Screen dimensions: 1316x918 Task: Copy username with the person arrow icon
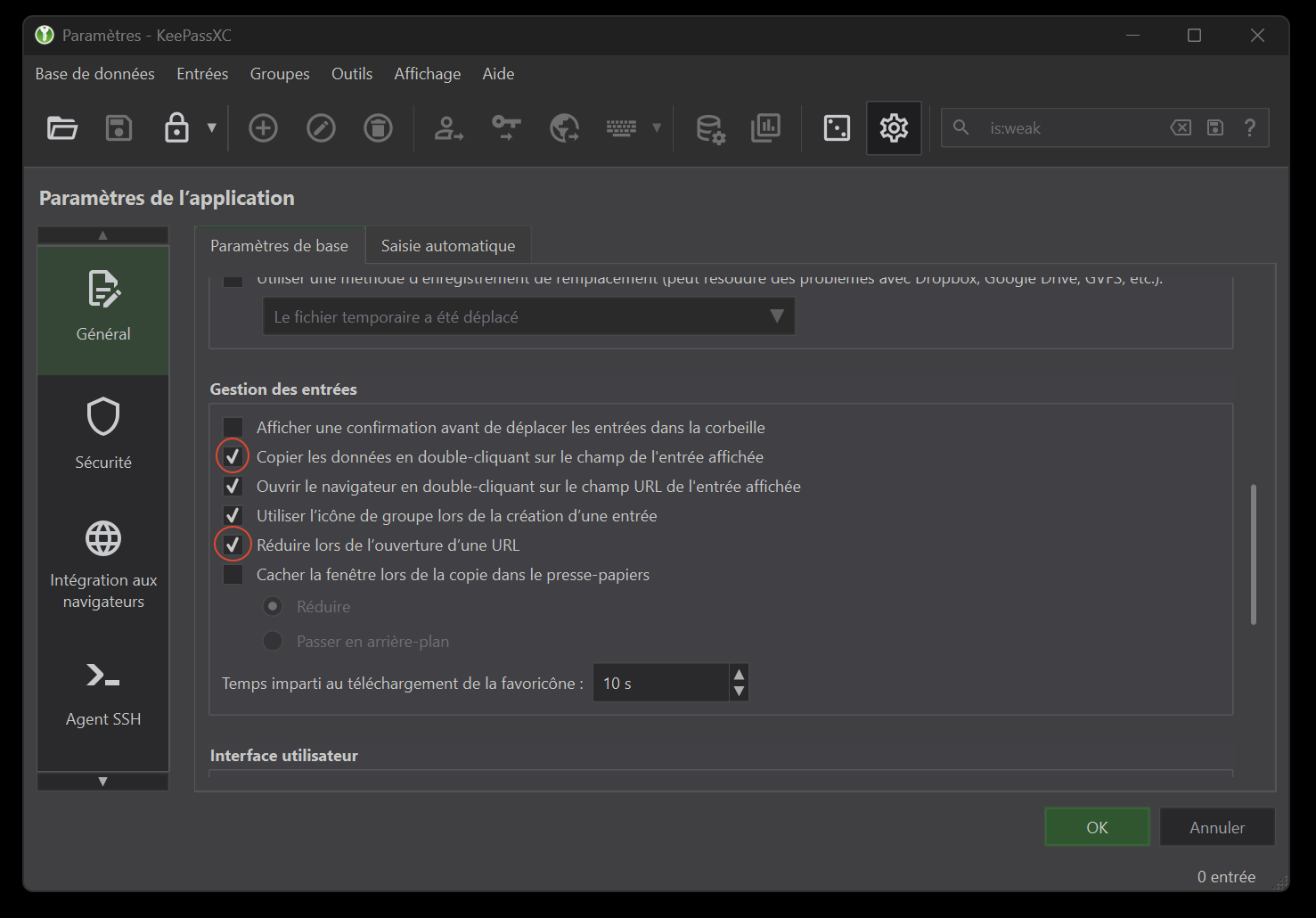pos(448,128)
